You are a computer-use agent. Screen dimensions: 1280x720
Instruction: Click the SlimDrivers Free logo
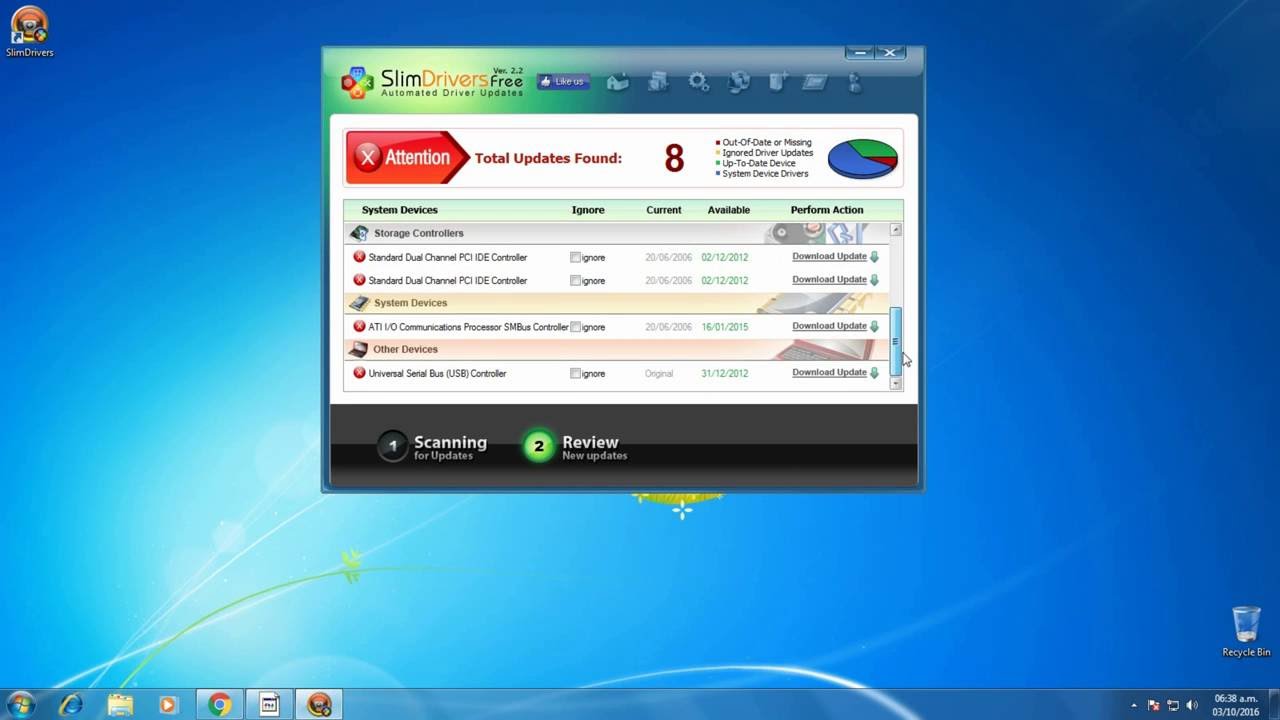(432, 82)
